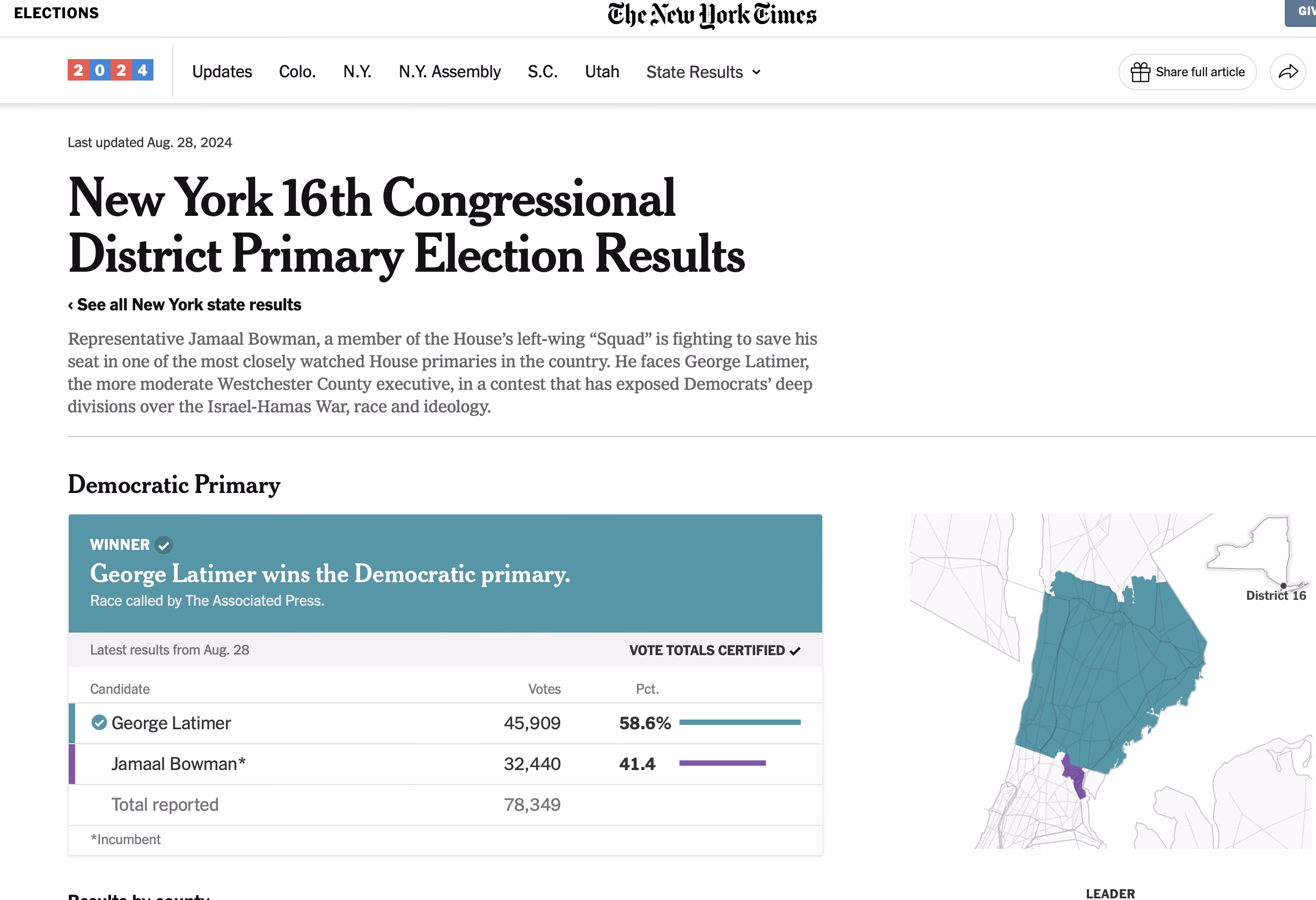The image size is (1316, 900).
Task: Click the gift icon beside Share full article
Action: pyautogui.click(x=1140, y=72)
